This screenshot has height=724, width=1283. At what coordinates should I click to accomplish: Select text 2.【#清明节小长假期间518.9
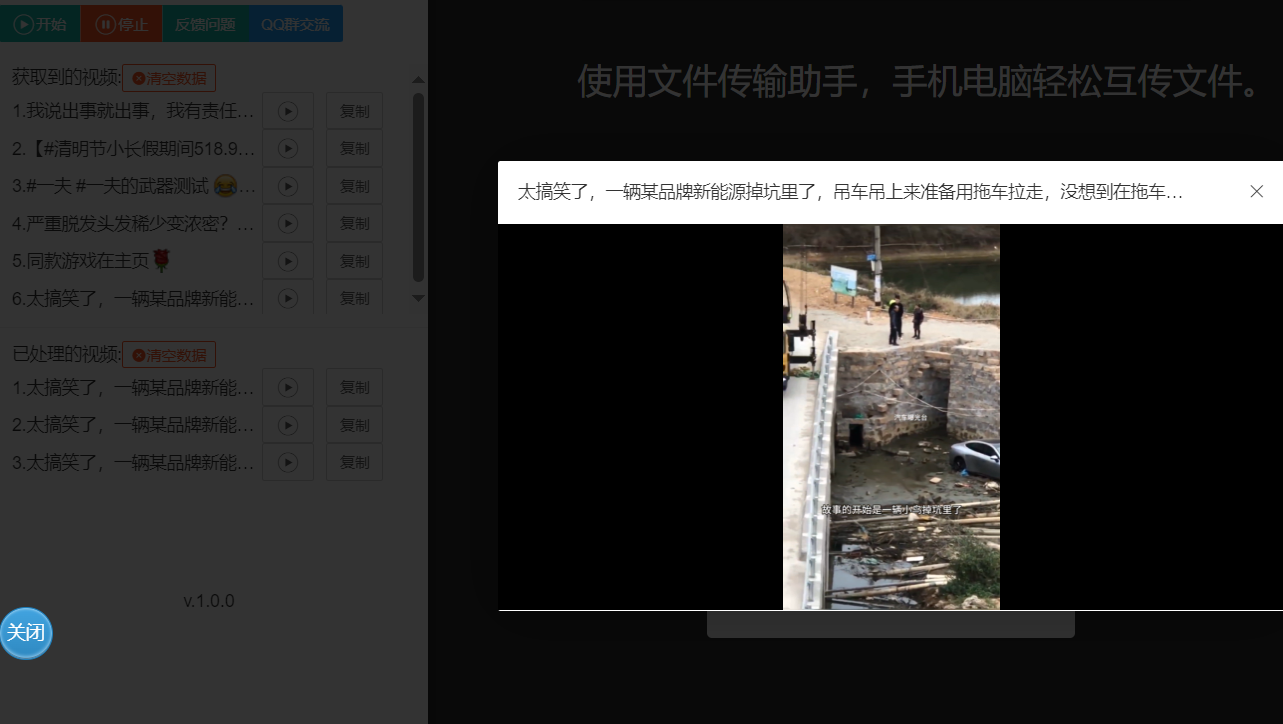(133, 148)
